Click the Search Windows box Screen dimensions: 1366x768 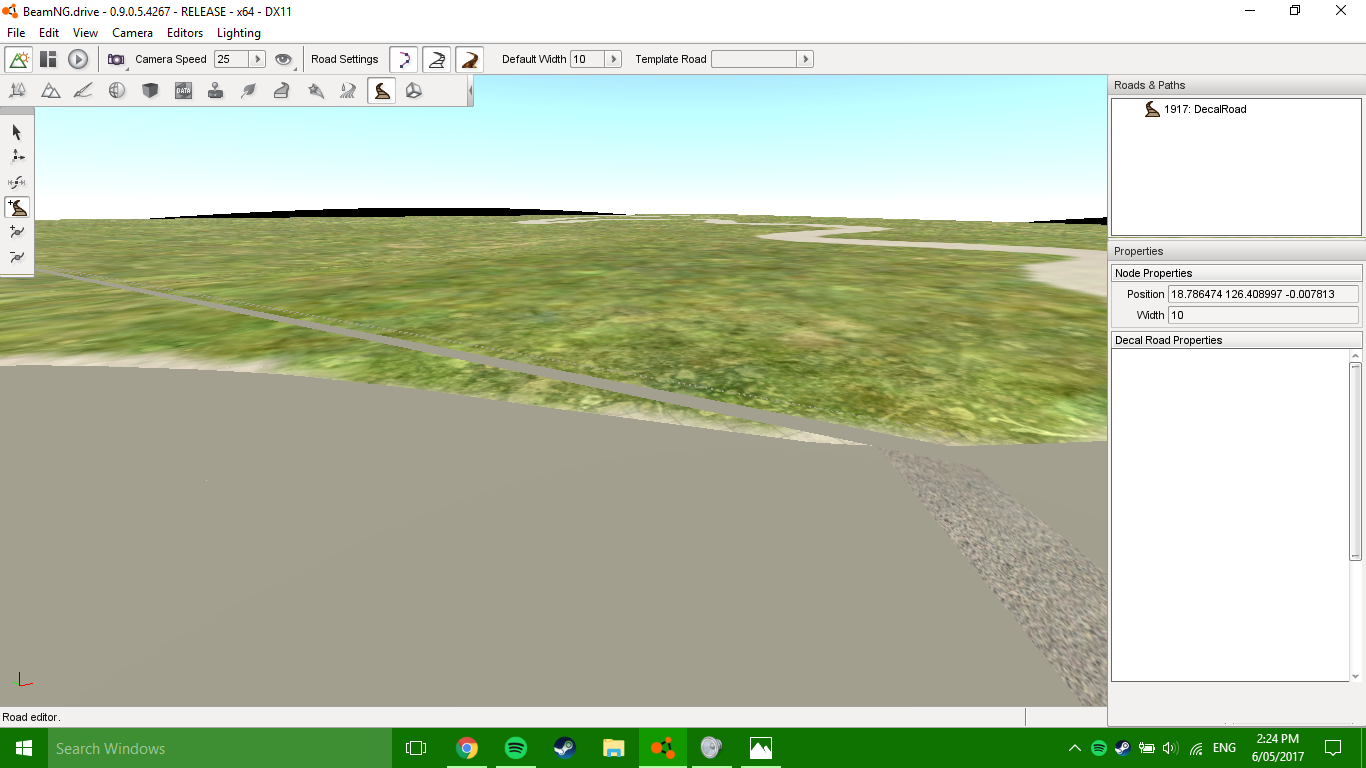pyautogui.click(x=220, y=748)
